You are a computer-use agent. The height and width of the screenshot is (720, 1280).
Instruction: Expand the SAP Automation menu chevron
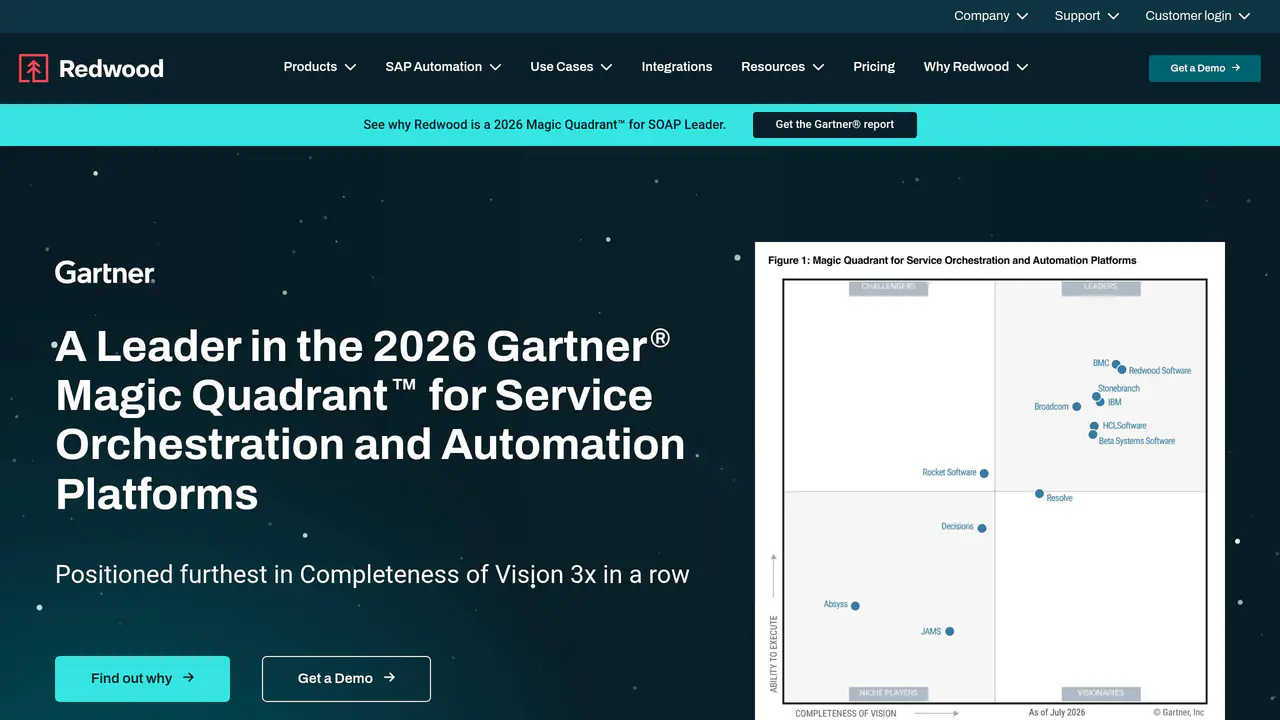pos(495,67)
